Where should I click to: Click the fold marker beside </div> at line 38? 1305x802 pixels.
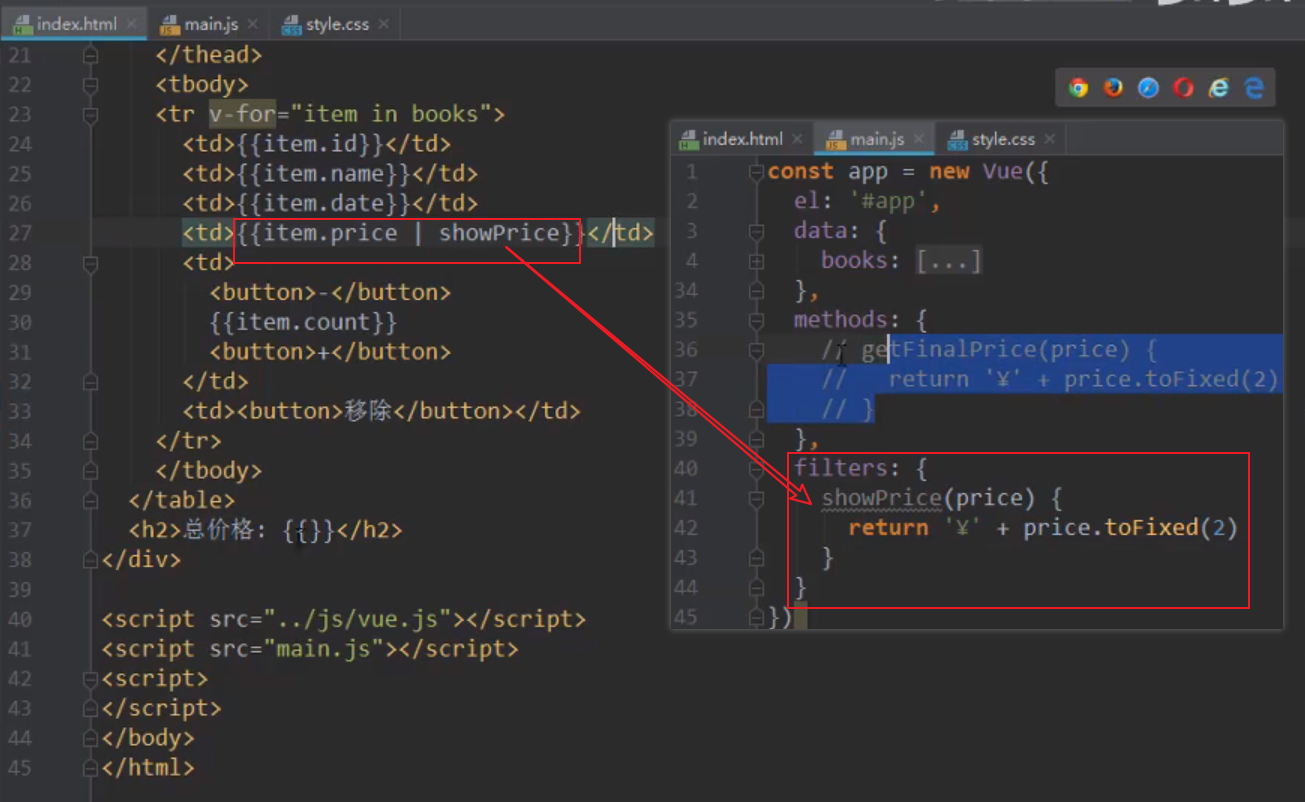pyautogui.click(x=90, y=560)
